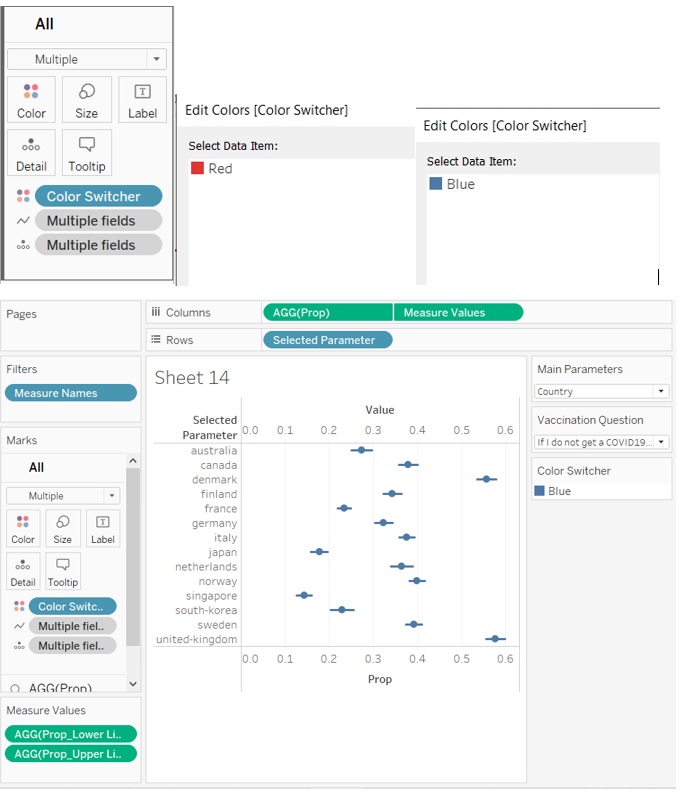
Task: Click the Size button in lower Marks card
Action: point(63,529)
